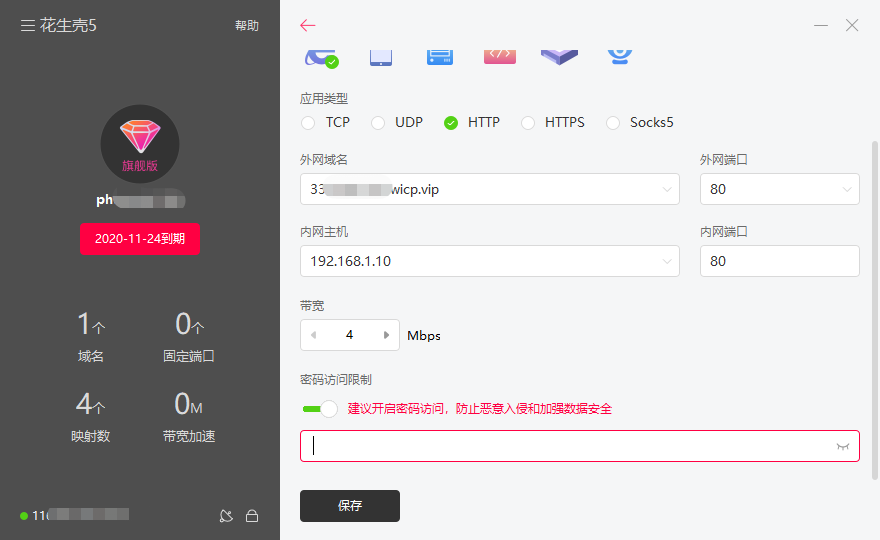
Task: Click the 旗舰版 diamond avatar
Action: 140,144
